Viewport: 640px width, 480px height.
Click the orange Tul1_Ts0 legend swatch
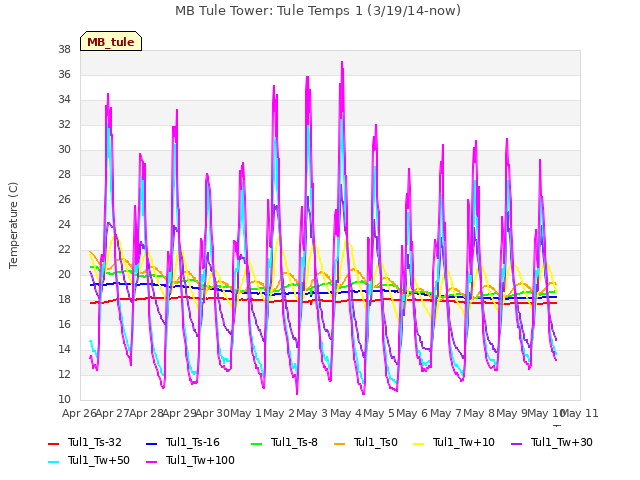pyautogui.click(x=339, y=443)
